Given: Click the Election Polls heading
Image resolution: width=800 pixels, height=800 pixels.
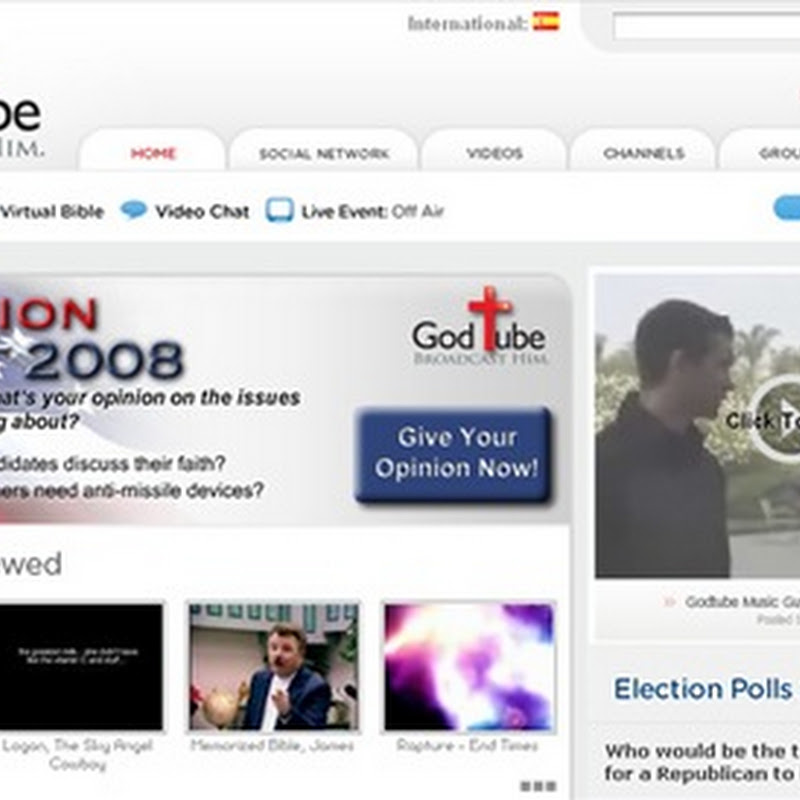Looking at the screenshot, I should click(702, 689).
